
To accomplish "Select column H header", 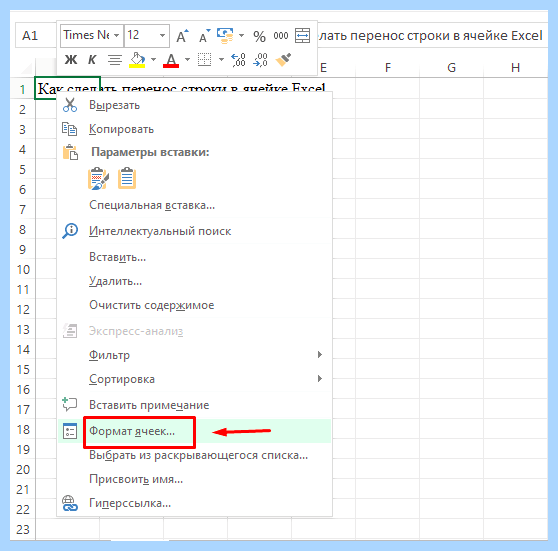I will pos(516,67).
